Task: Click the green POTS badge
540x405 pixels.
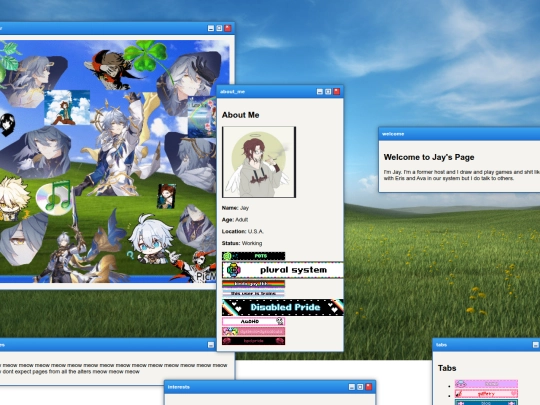Action: coord(253,256)
